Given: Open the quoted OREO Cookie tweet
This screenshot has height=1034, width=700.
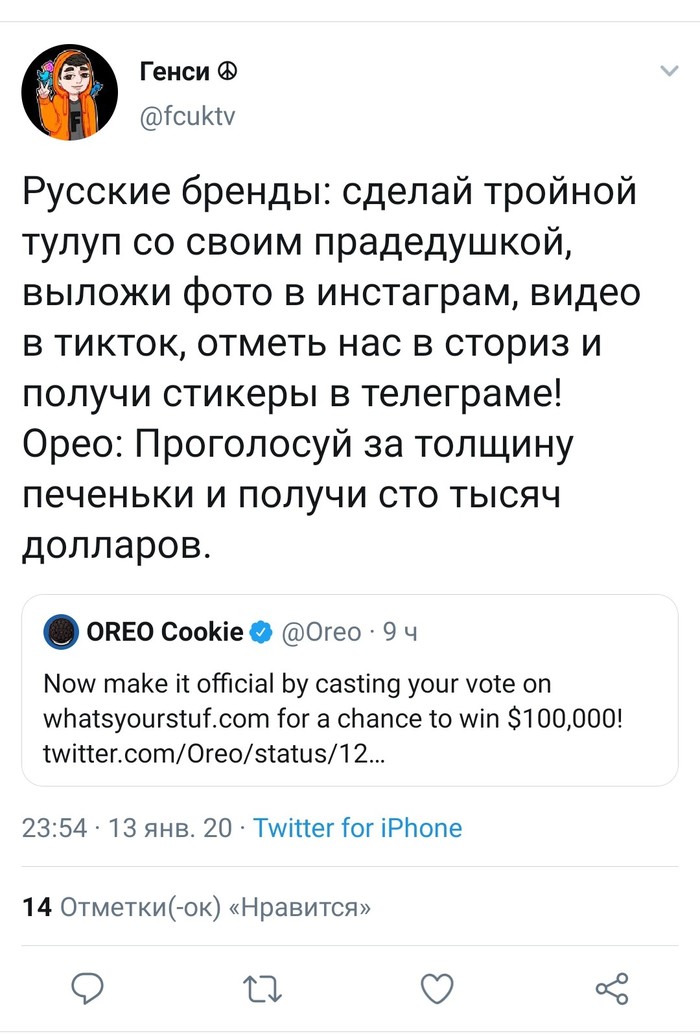Looking at the screenshot, I should tap(350, 690).
